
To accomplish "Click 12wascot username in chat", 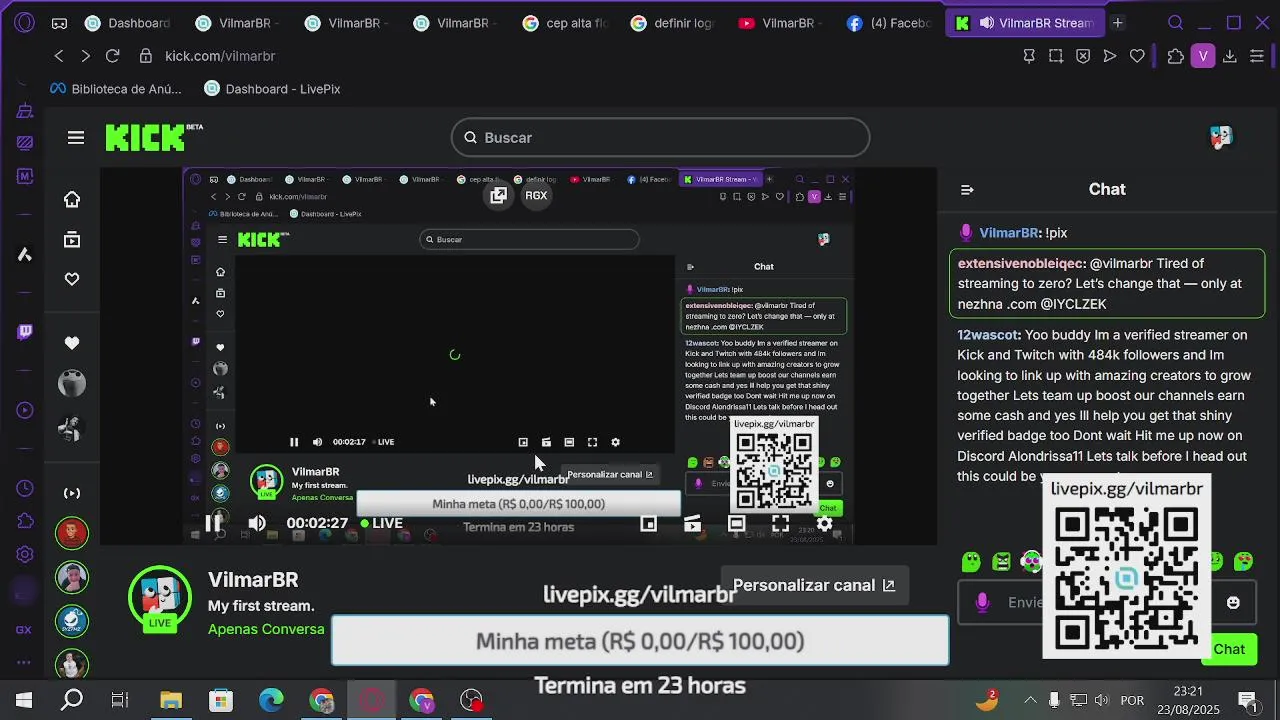I will click(x=988, y=335).
